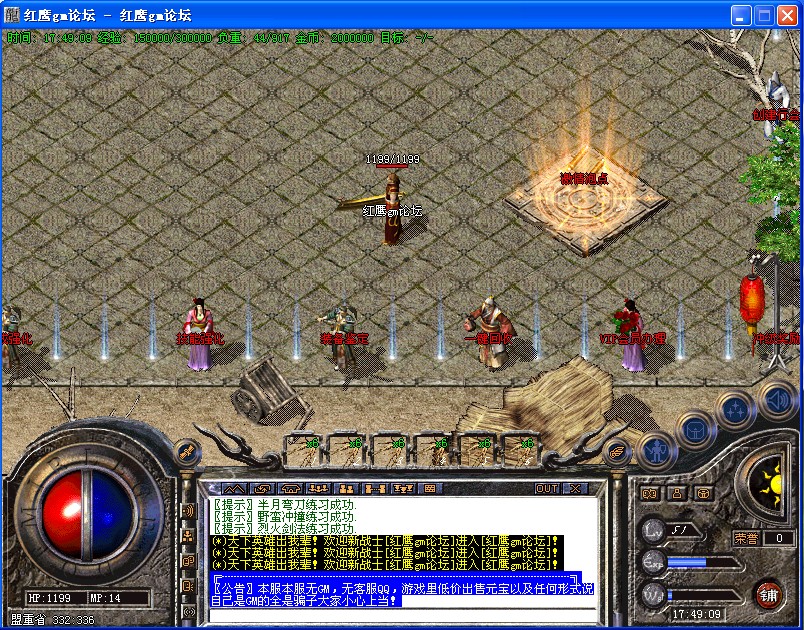Image resolution: width=804 pixels, height=630 pixels.
Task: Click the linked-boxes trade icon in chat toolbar
Action: tap(374, 489)
